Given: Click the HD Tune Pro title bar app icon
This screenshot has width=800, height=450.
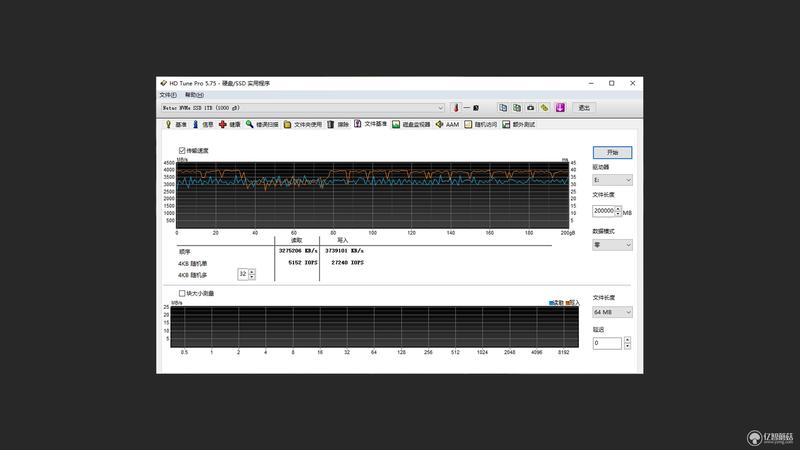Looking at the screenshot, I should 163,83.
